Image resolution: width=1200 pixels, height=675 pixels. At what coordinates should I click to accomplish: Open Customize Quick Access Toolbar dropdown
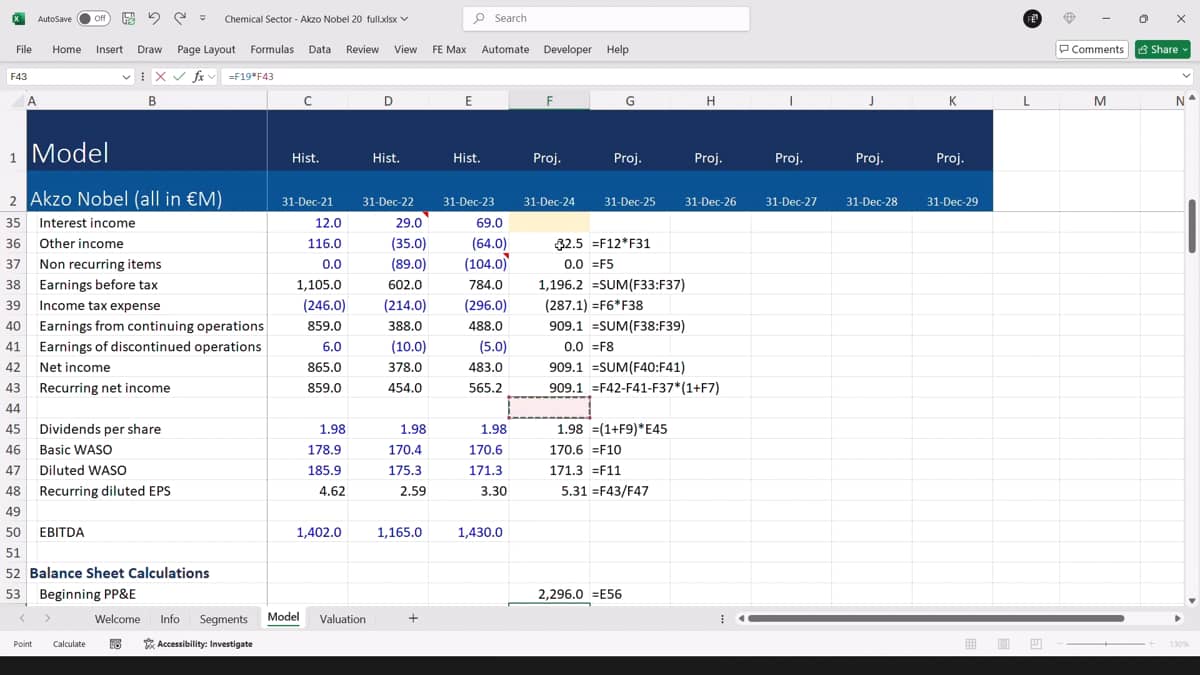[203, 18]
